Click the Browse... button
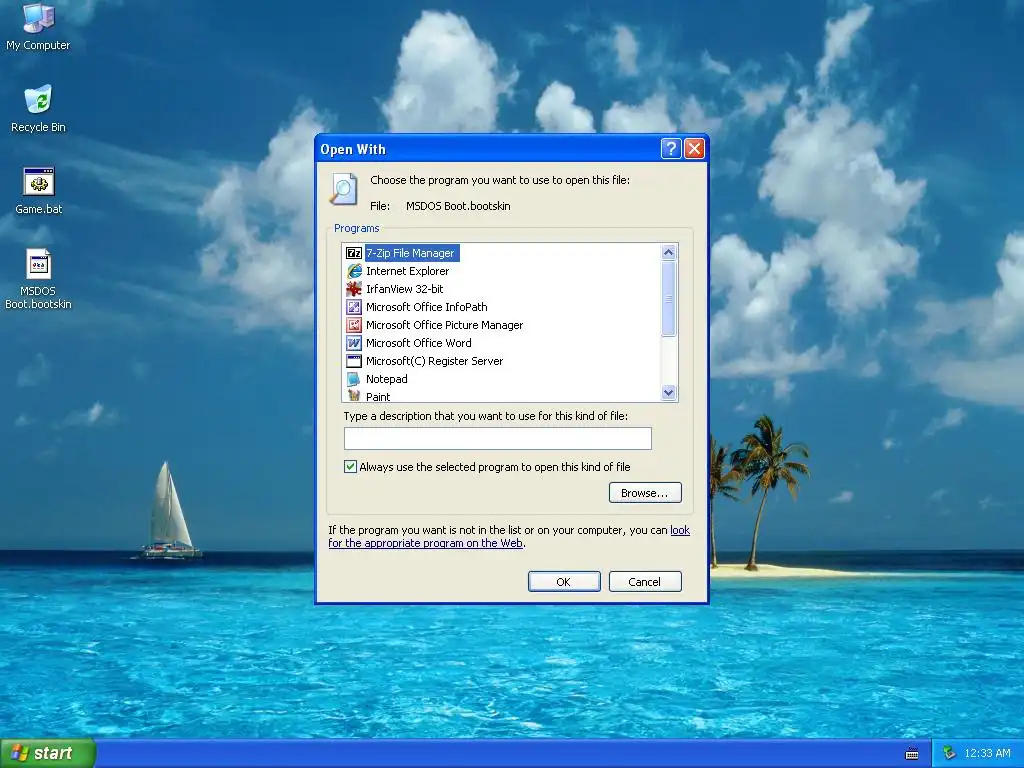This screenshot has width=1024, height=768. pyautogui.click(x=645, y=493)
